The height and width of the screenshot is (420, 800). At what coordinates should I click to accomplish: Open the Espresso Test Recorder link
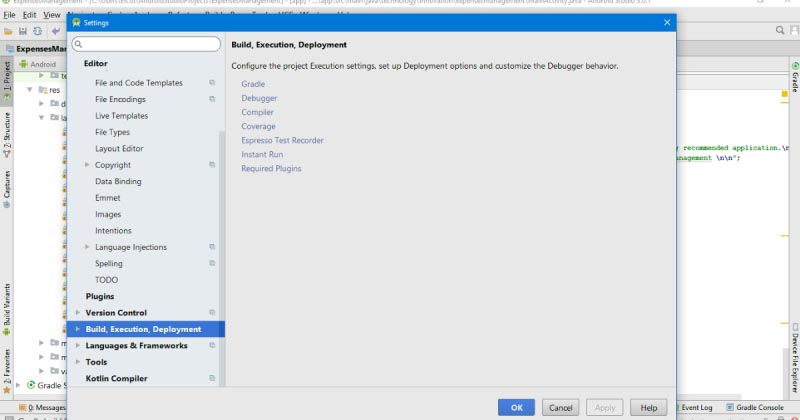point(282,140)
